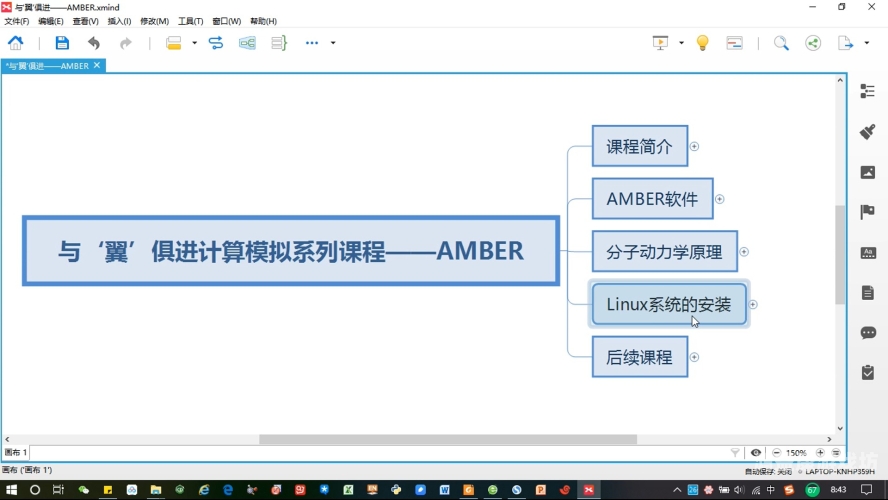Expand the 后续课程 topic

[694, 357]
